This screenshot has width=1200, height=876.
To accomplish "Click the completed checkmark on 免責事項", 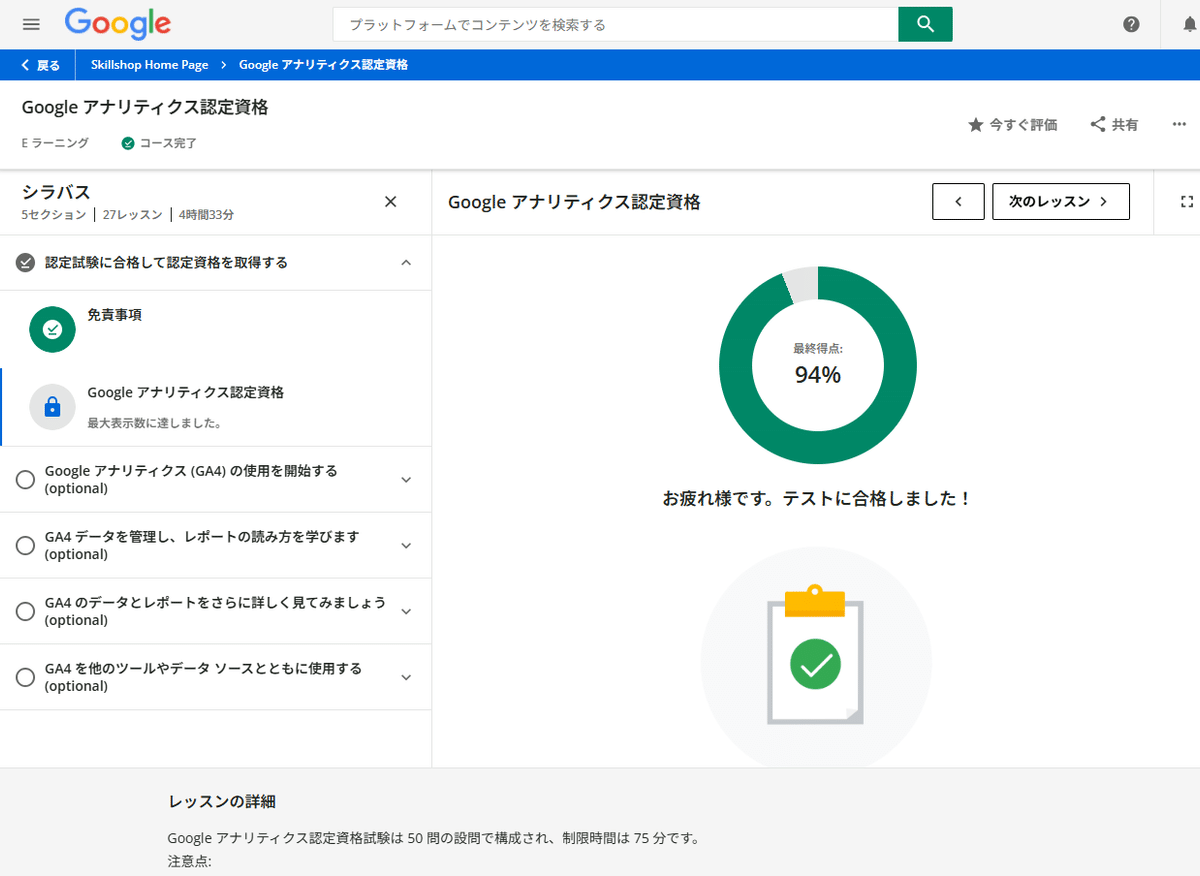I will click(52, 329).
